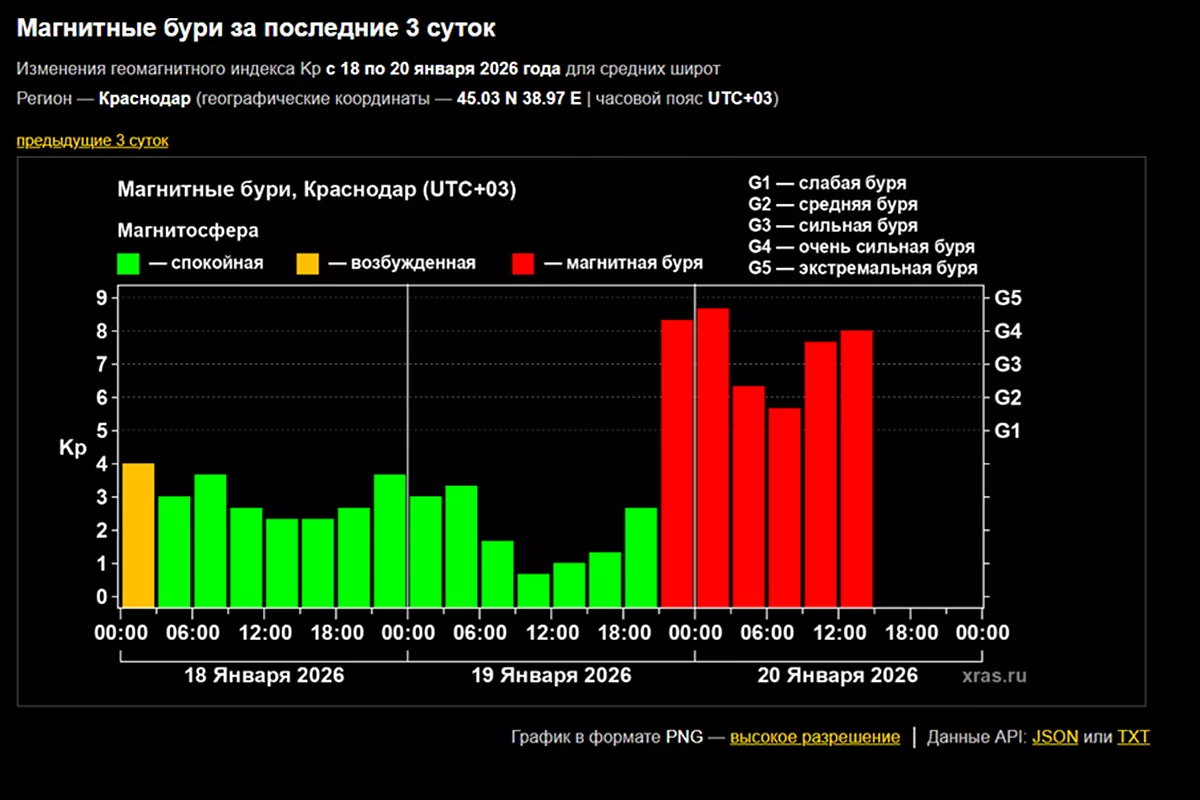Image resolution: width=1200 pixels, height=800 pixels.
Task: Select the orange bar on 18 January
Action: [x=138, y=535]
